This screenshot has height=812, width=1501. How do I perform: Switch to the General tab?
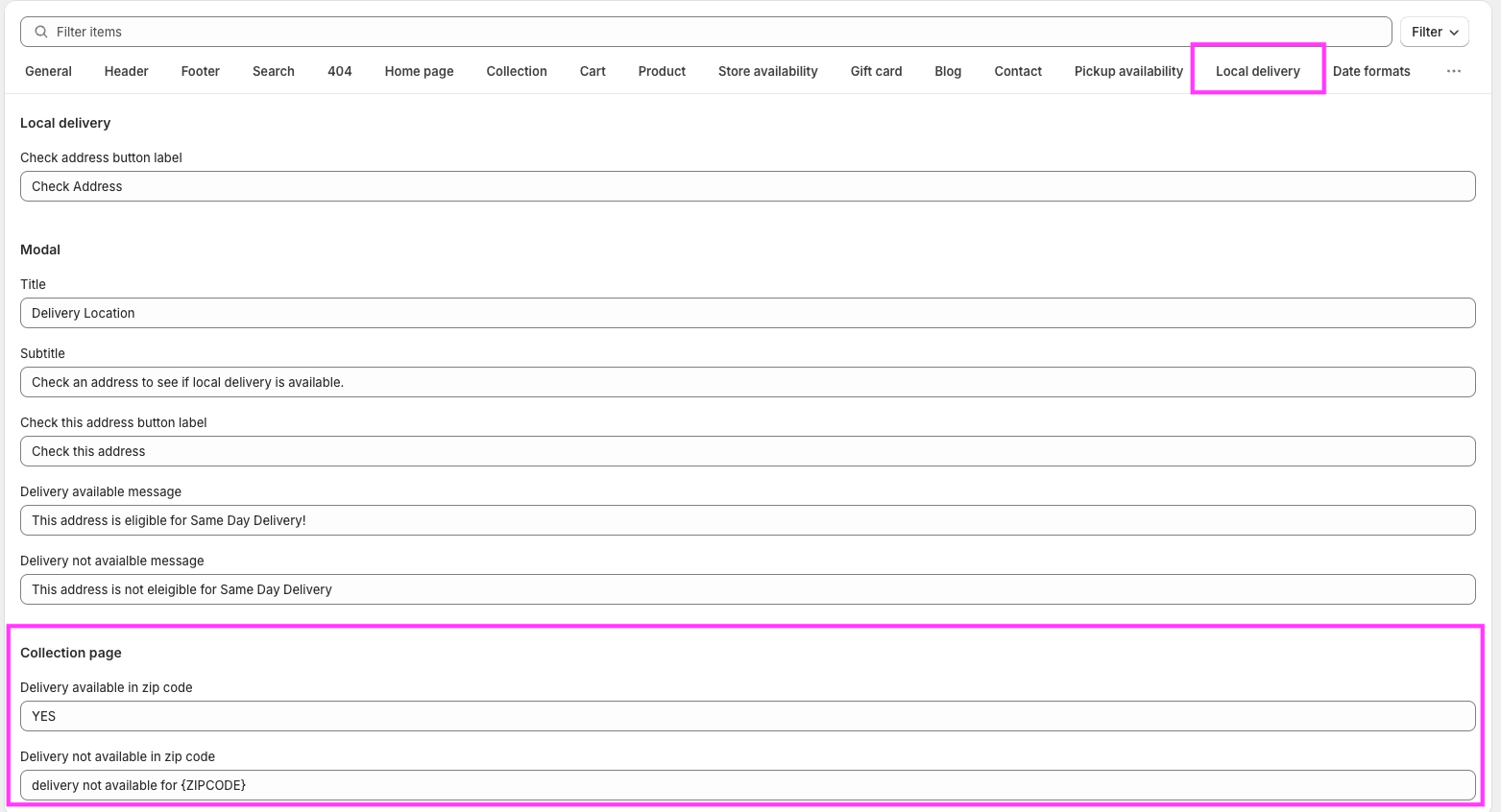(x=48, y=71)
